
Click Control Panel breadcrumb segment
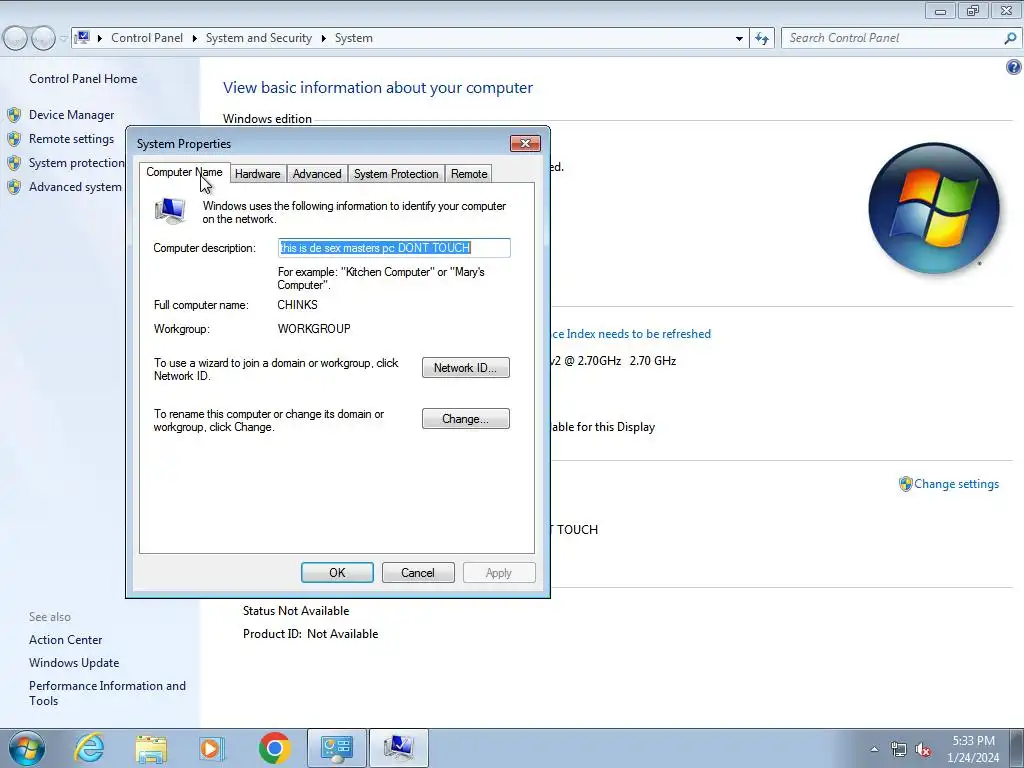pyautogui.click(x=147, y=39)
